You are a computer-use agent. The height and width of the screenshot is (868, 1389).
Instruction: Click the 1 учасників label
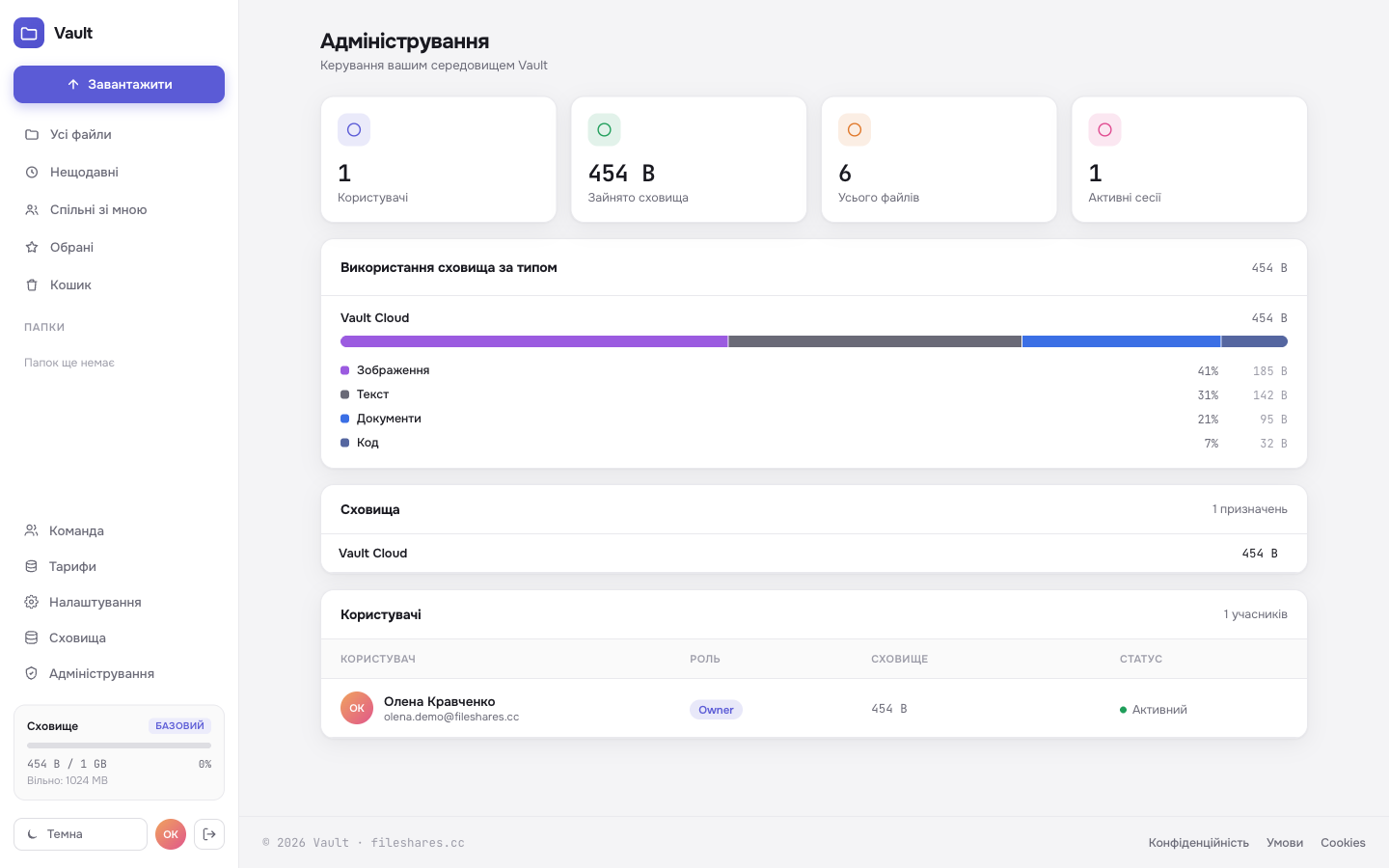[1255, 614]
